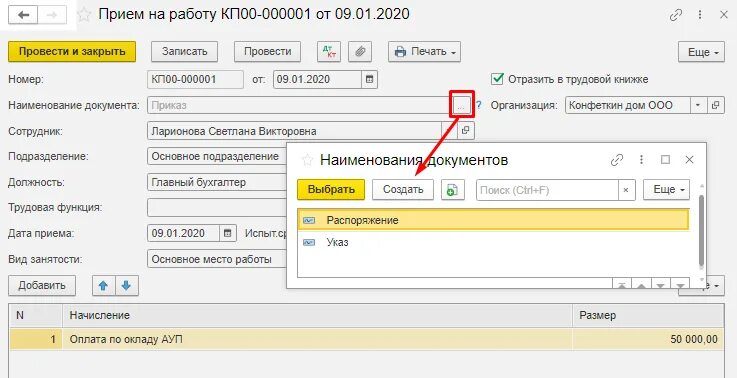Screen dimensions: 737x378
Task: Click the Сотрудник field Ларионова Светлана Викторовна
Action: point(294,131)
